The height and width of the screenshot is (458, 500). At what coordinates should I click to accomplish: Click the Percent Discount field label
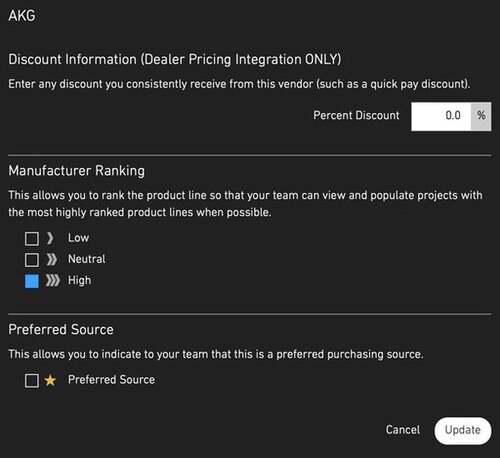pos(356,115)
